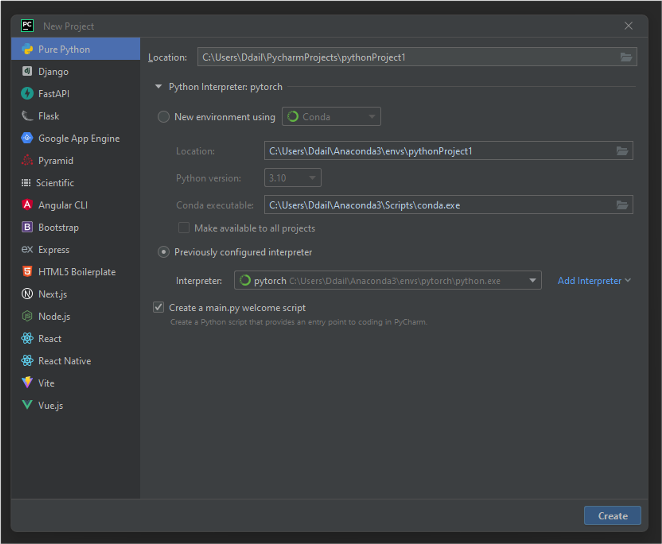The height and width of the screenshot is (544, 662).
Task: Click the pytorch conda icon in Interpreter field
Action: pyautogui.click(x=245, y=280)
